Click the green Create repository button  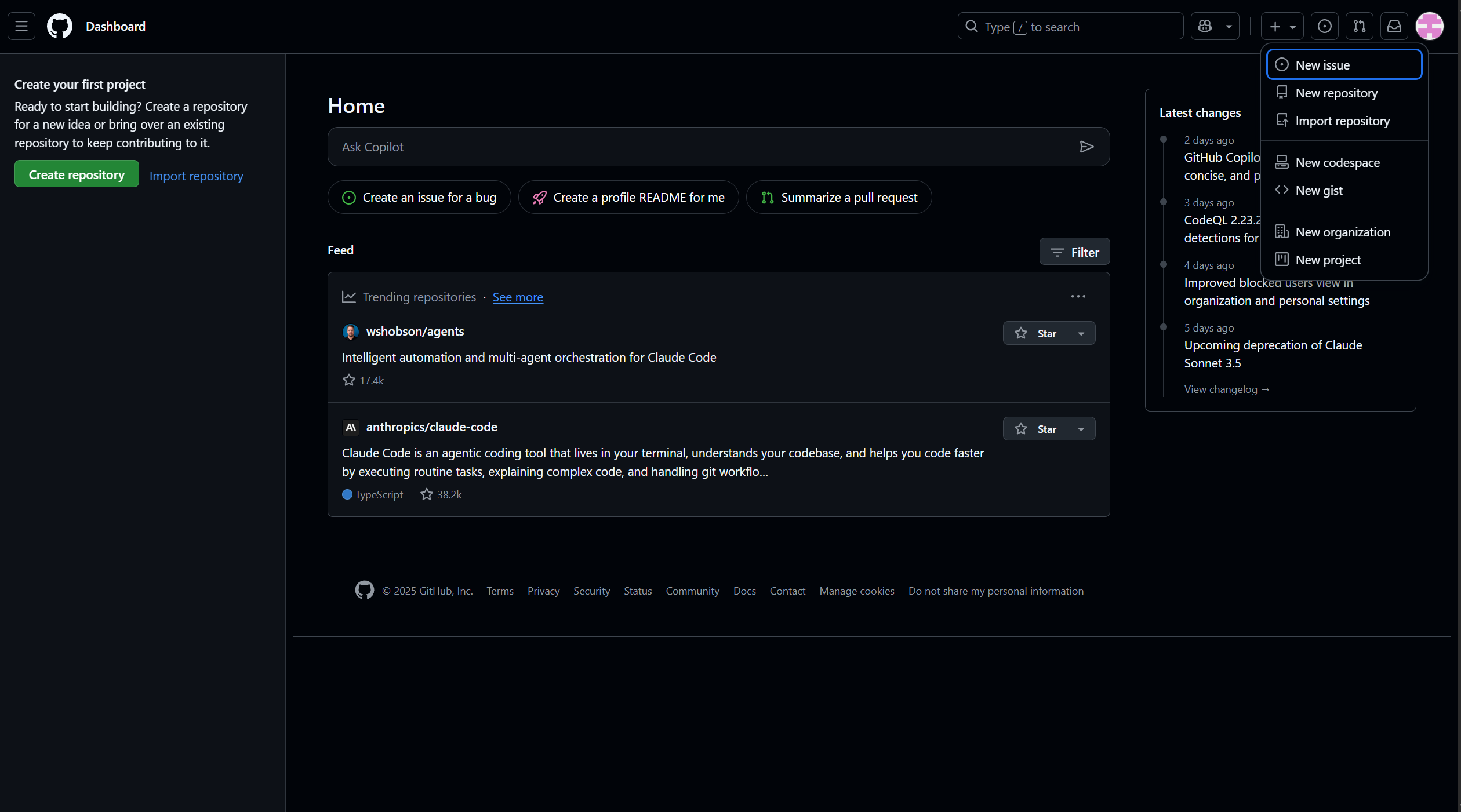[x=77, y=174]
